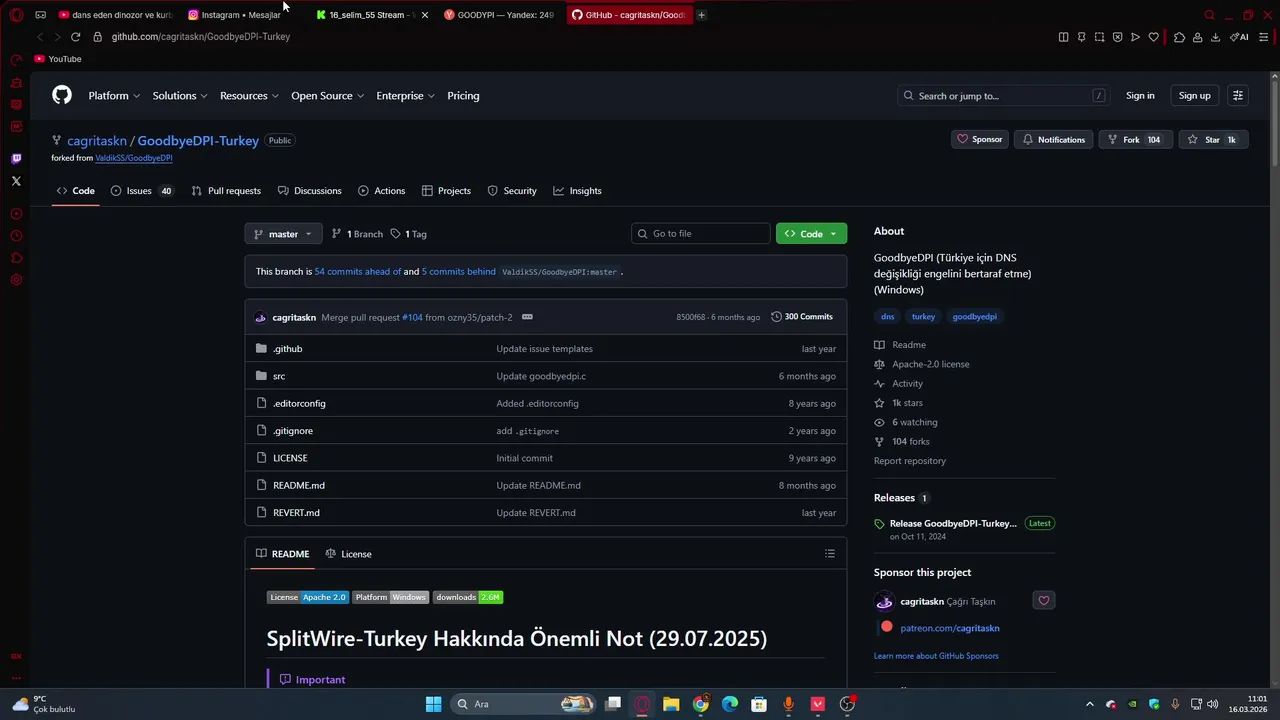1280x720 pixels.
Task: Open Twitch in Opera sidebar
Action: [x=16, y=158]
